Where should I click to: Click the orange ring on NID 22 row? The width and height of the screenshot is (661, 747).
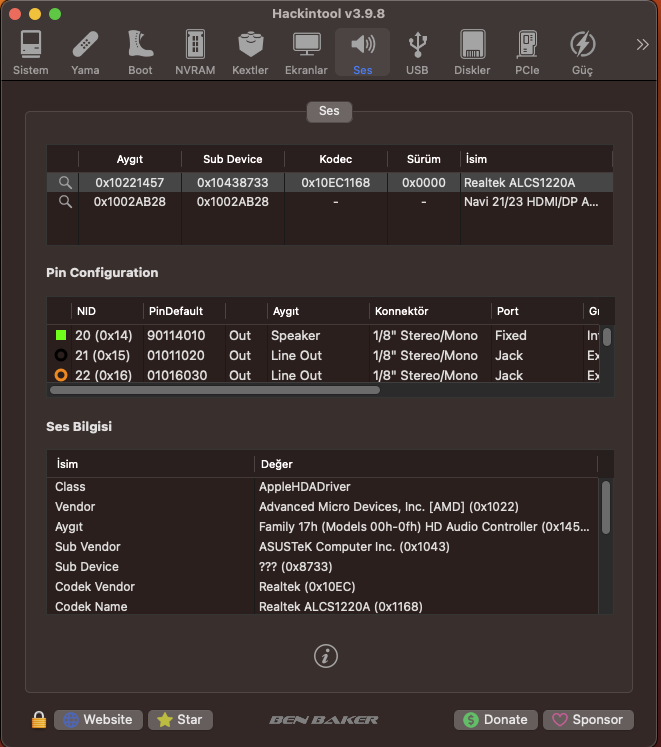point(61,375)
